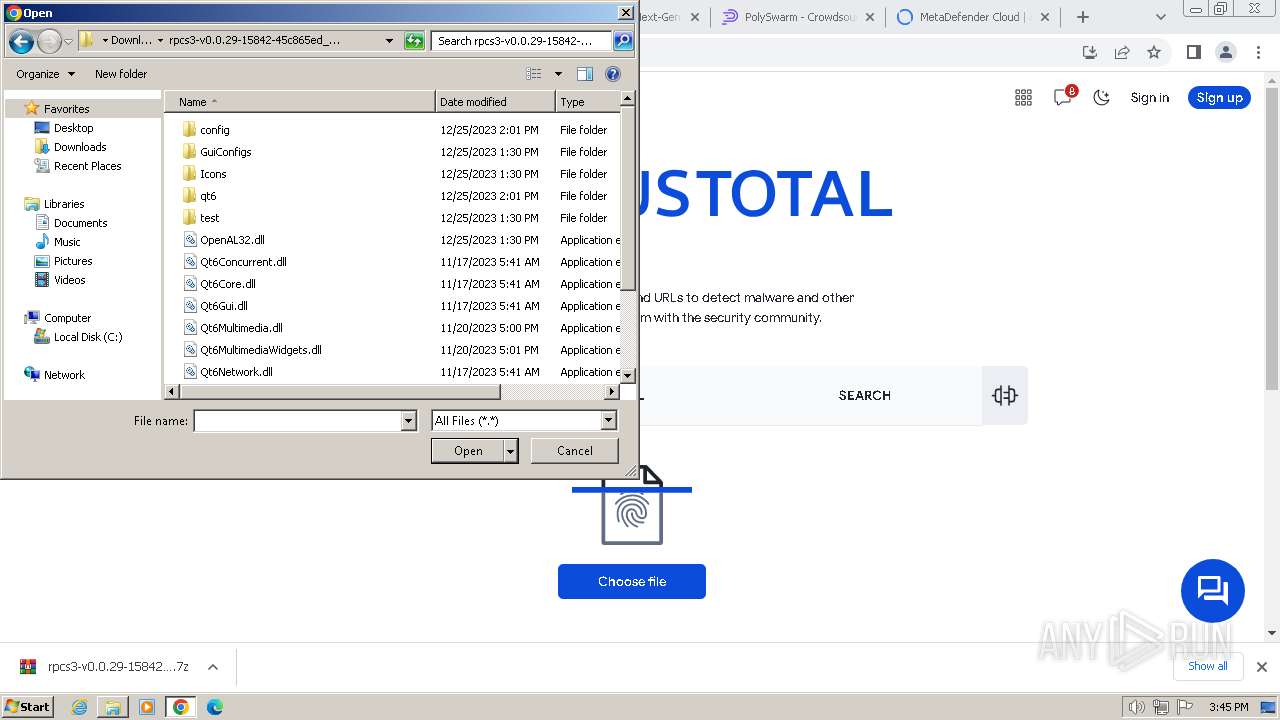Click Show all downloads button
1280x720 pixels.
(1208, 666)
